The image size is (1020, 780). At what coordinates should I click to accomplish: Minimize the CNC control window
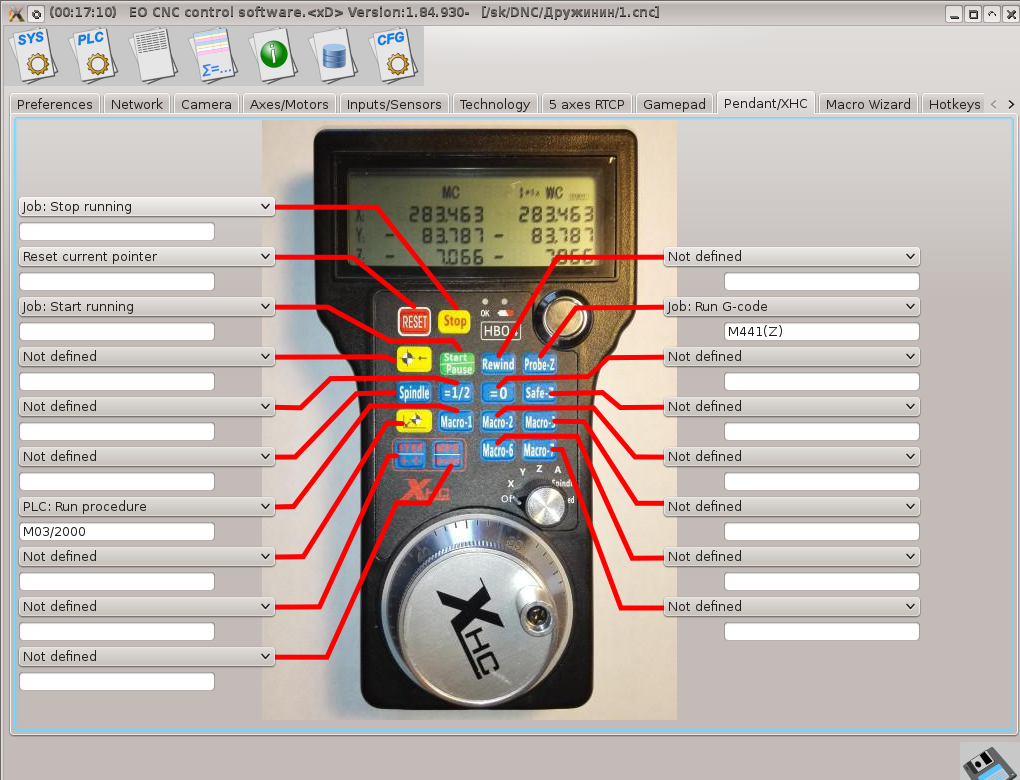[x=954, y=14]
